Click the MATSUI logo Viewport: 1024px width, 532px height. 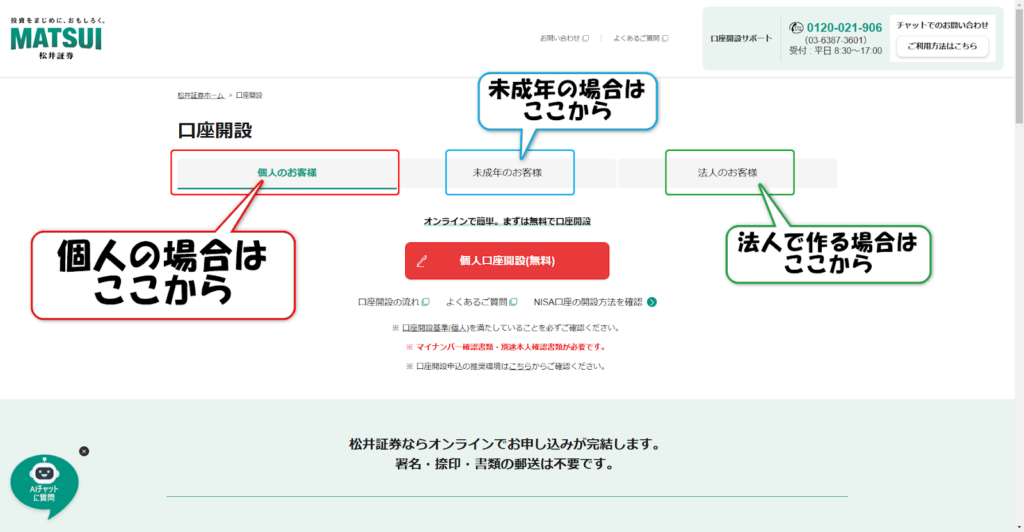[x=57, y=39]
